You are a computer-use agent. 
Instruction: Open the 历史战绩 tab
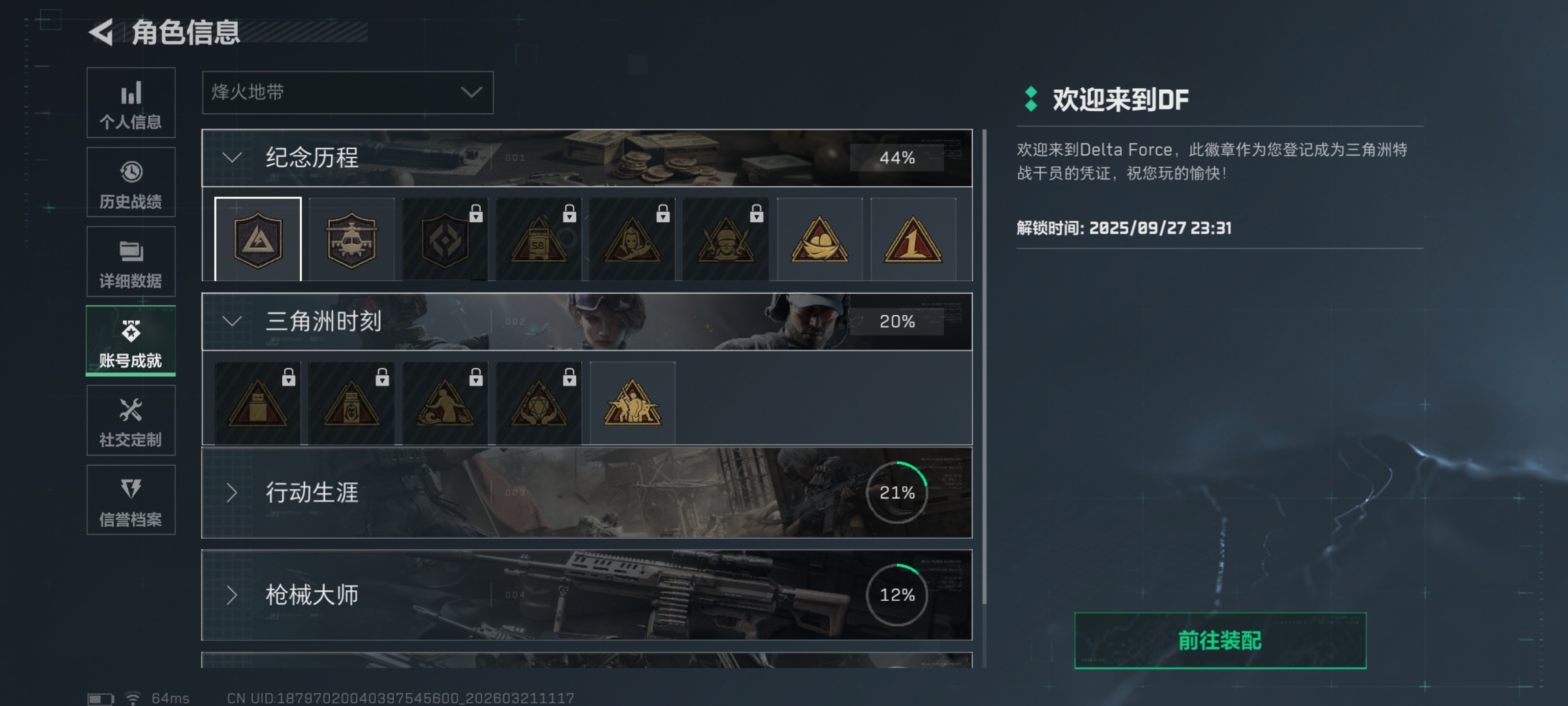point(131,182)
